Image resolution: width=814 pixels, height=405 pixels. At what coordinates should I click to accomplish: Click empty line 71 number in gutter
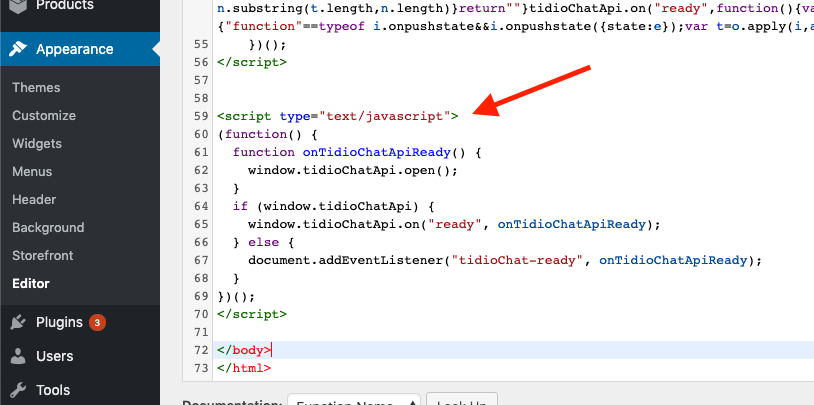[x=200, y=332]
